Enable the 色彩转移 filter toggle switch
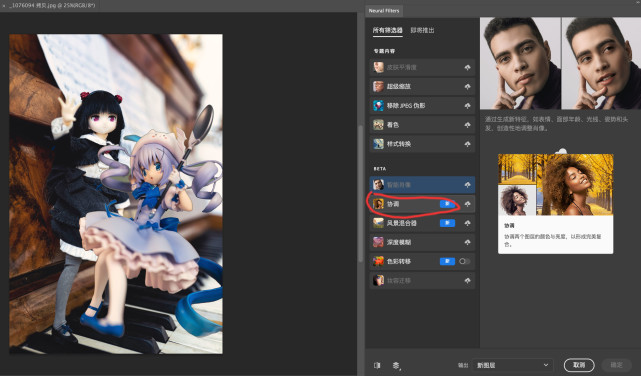Screen dimensions: 641x376 coord(464,261)
